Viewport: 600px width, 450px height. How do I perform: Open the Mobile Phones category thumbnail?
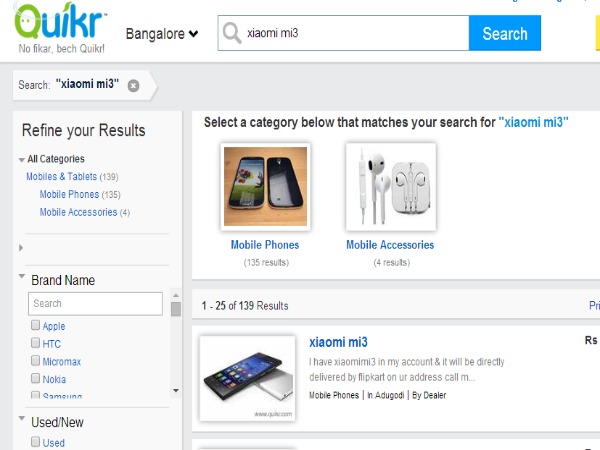265,186
